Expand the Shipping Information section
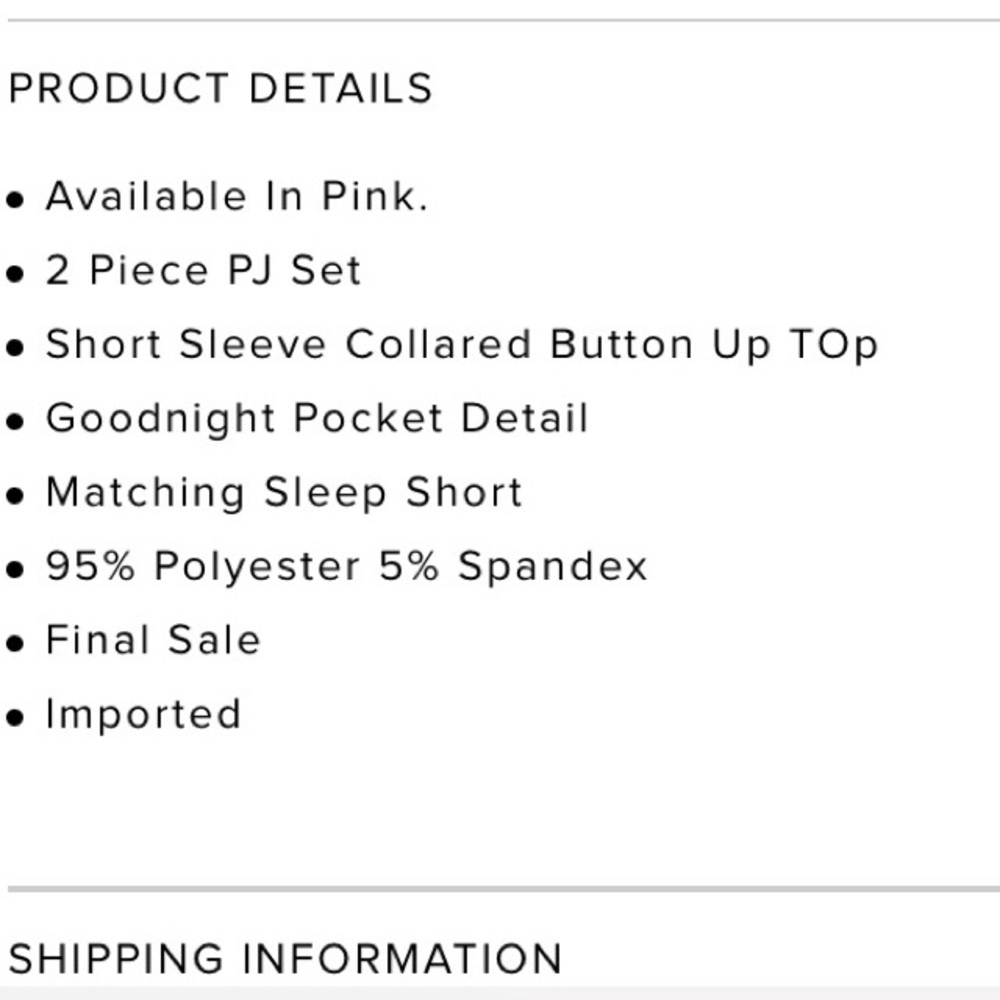The width and height of the screenshot is (1000, 1000). coord(285,958)
